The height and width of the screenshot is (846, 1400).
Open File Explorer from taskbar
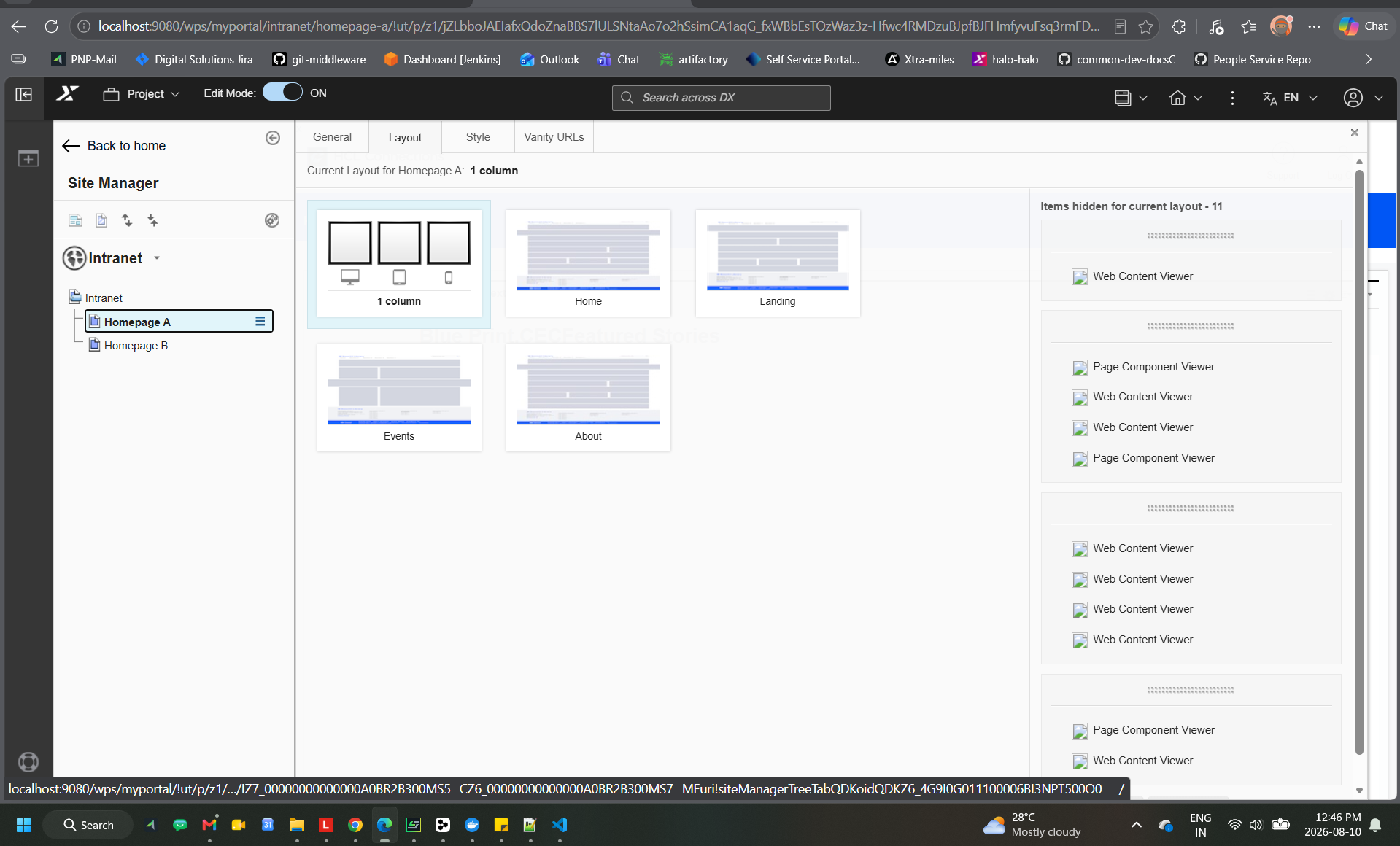coord(297,825)
